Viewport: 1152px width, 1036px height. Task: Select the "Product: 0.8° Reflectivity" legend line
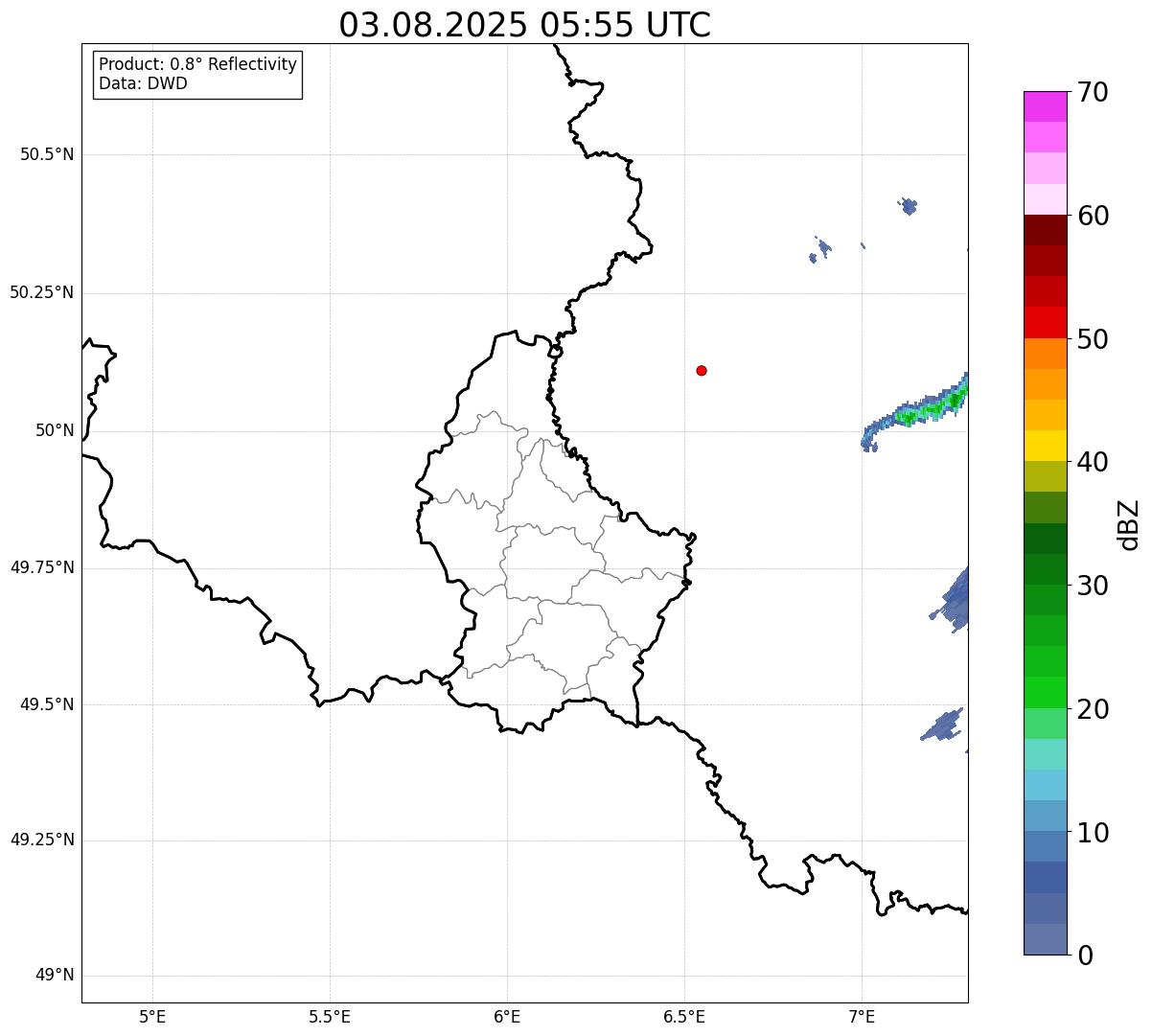[198, 64]
